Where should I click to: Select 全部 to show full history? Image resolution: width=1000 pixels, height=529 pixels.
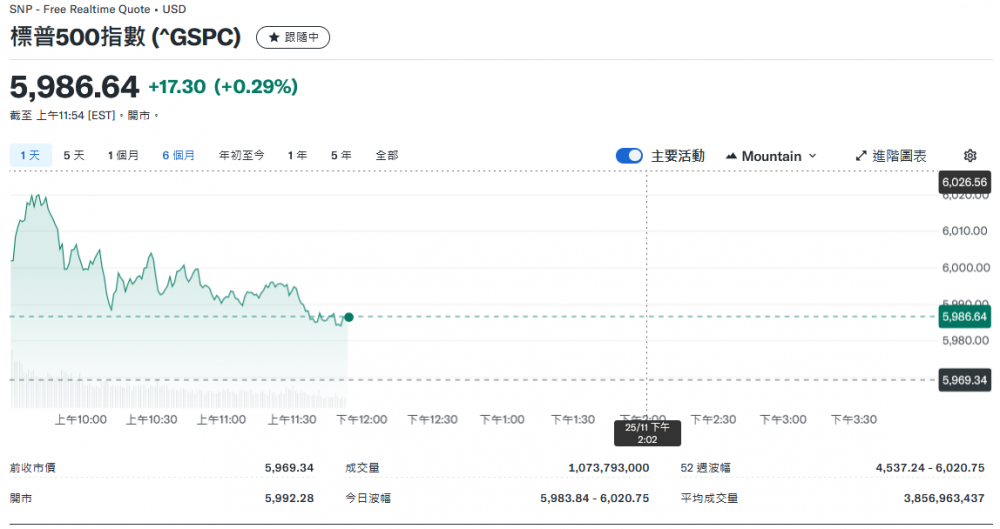[x=387, y=155]
